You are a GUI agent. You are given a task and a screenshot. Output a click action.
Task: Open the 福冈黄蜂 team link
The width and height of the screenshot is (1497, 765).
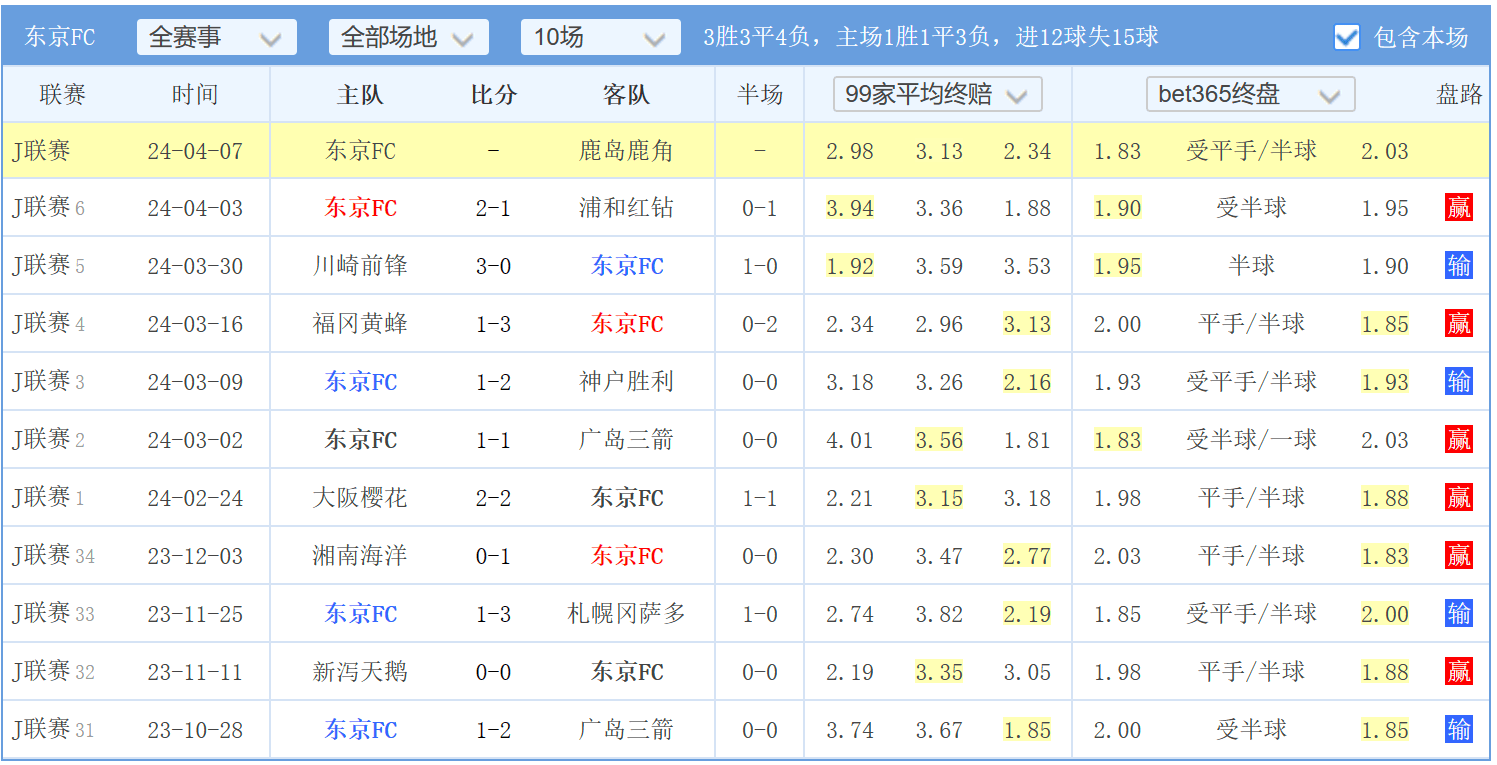click(x=360, y=324)
